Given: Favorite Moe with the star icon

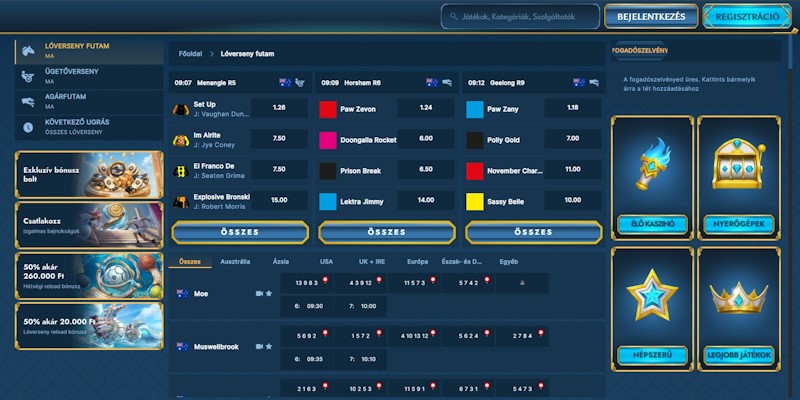Looking at the screenshot, I should 269,294.
